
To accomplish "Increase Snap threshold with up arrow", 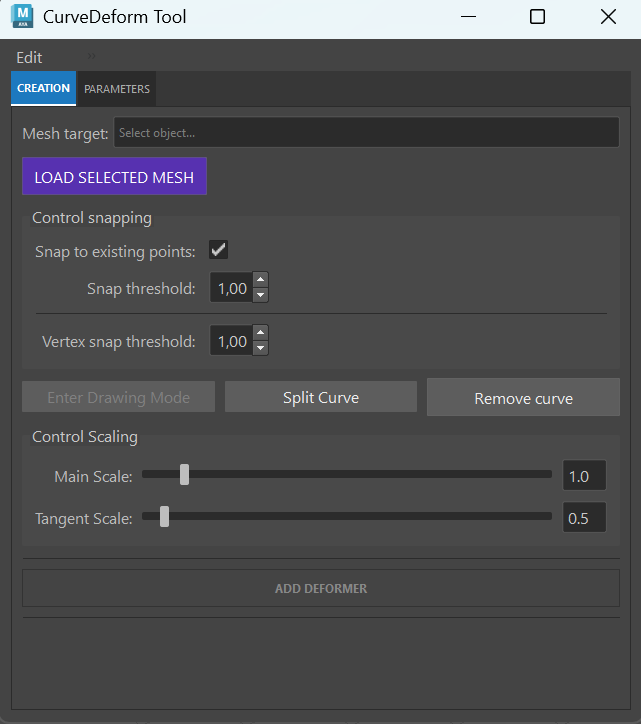I will (260, 279).
